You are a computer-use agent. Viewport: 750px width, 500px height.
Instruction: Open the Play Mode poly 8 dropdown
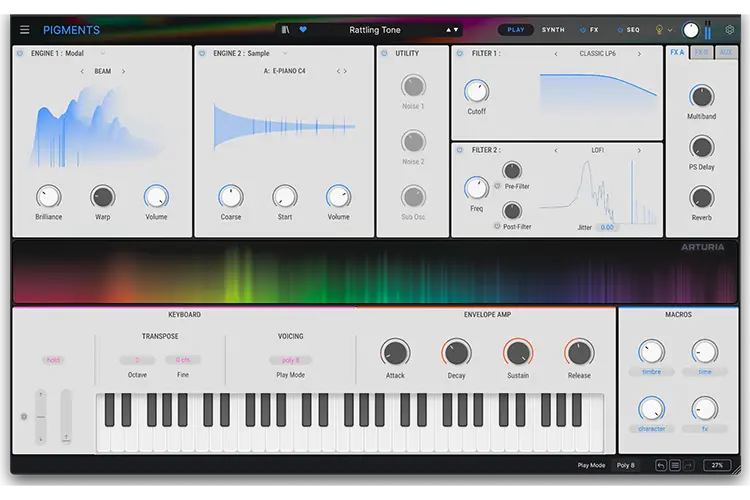pyautogui.click(x=290, y=360)
